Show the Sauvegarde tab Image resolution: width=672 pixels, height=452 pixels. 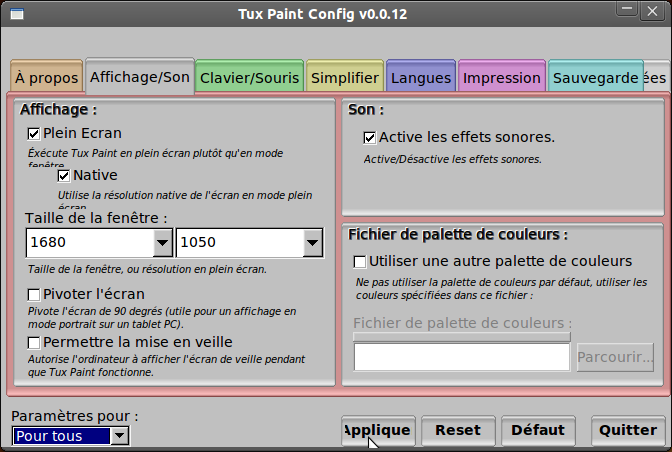coord(595,78)
